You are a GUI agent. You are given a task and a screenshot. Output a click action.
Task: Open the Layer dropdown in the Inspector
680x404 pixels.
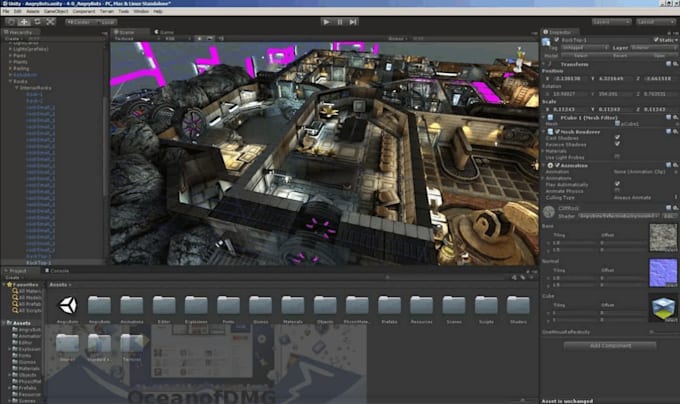[x=654, y=48]
